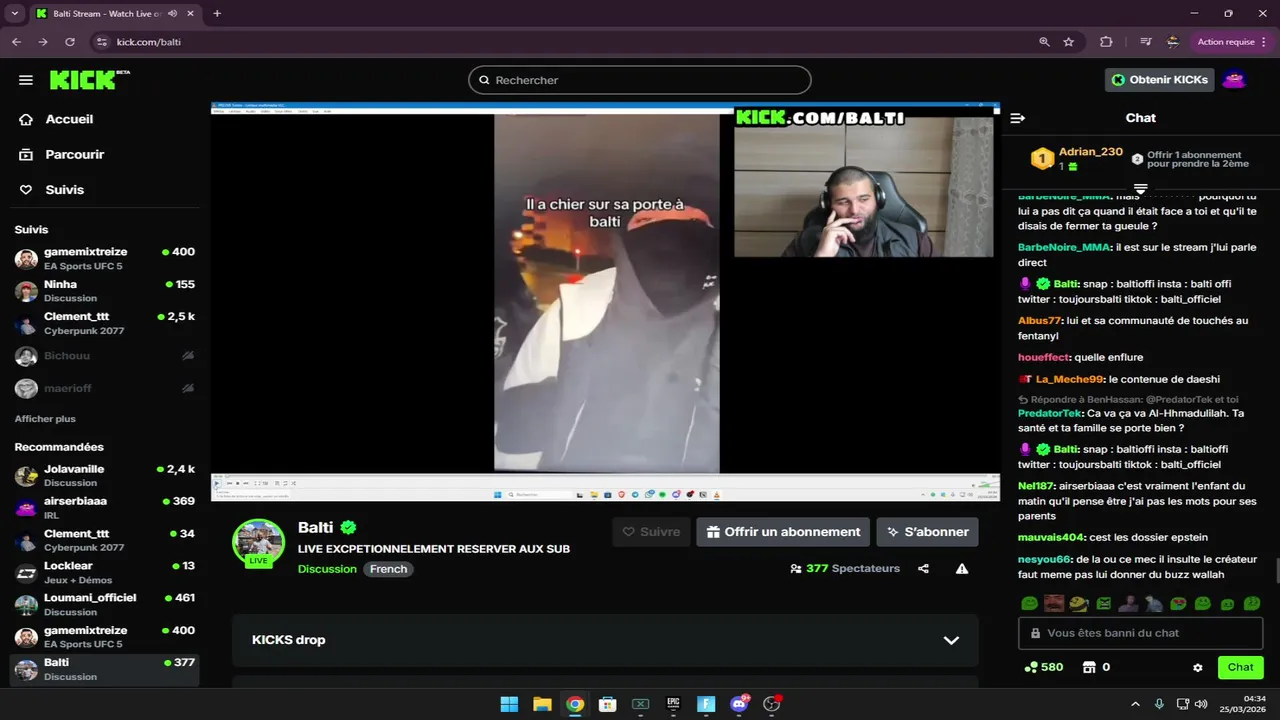Image resolution: width=1280 pixels, height=720 pixels.
Task: Open the chat shop store icon
Action: [1090, 667]
